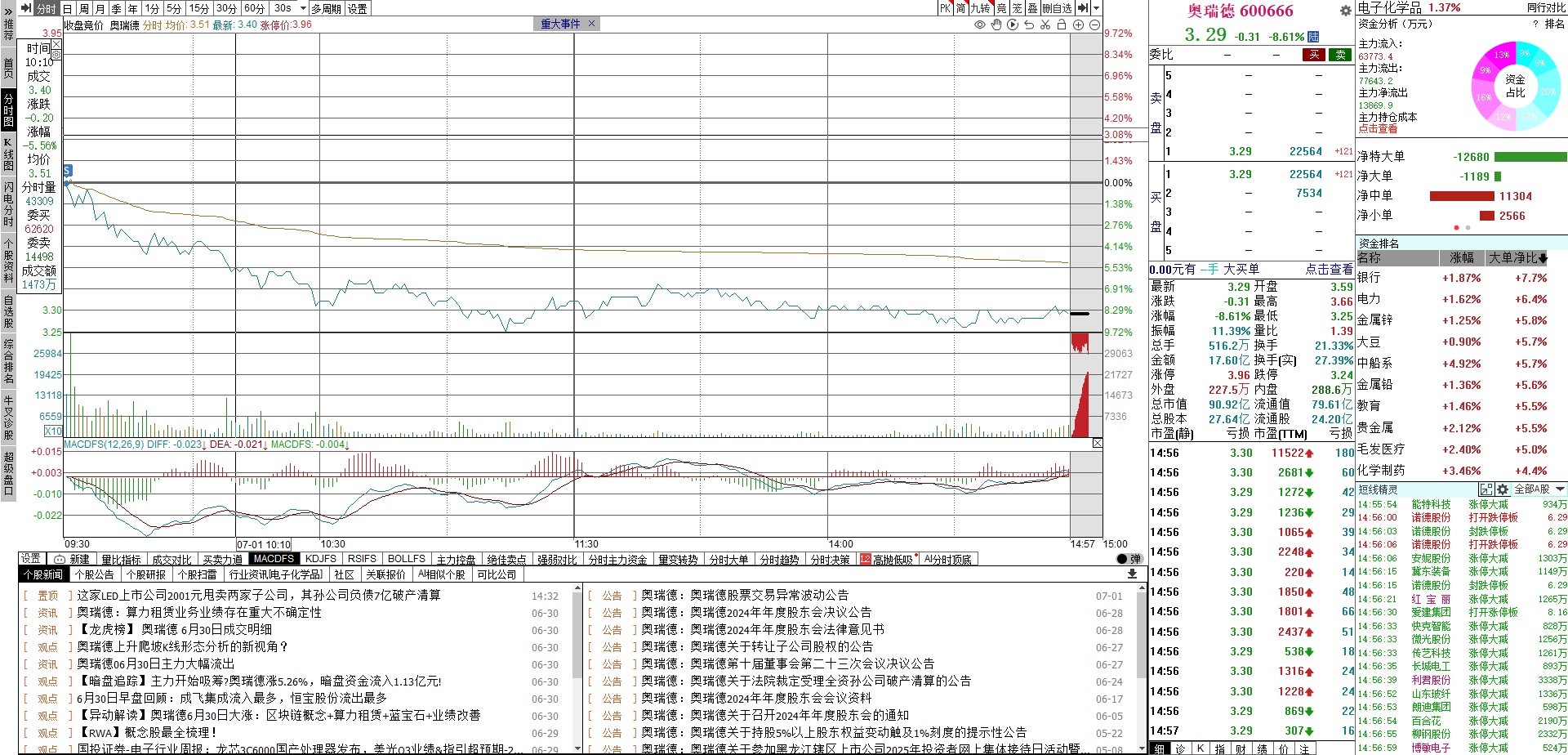Open the 个股公告 tab
The width and height of the screenshot is (1568, 755).
click(94, 574)
